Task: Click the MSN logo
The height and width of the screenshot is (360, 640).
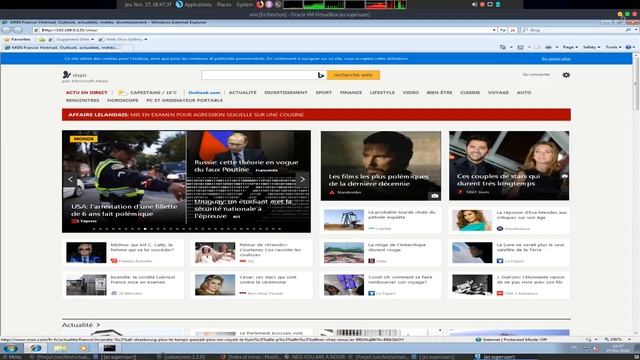Action: 75,75
